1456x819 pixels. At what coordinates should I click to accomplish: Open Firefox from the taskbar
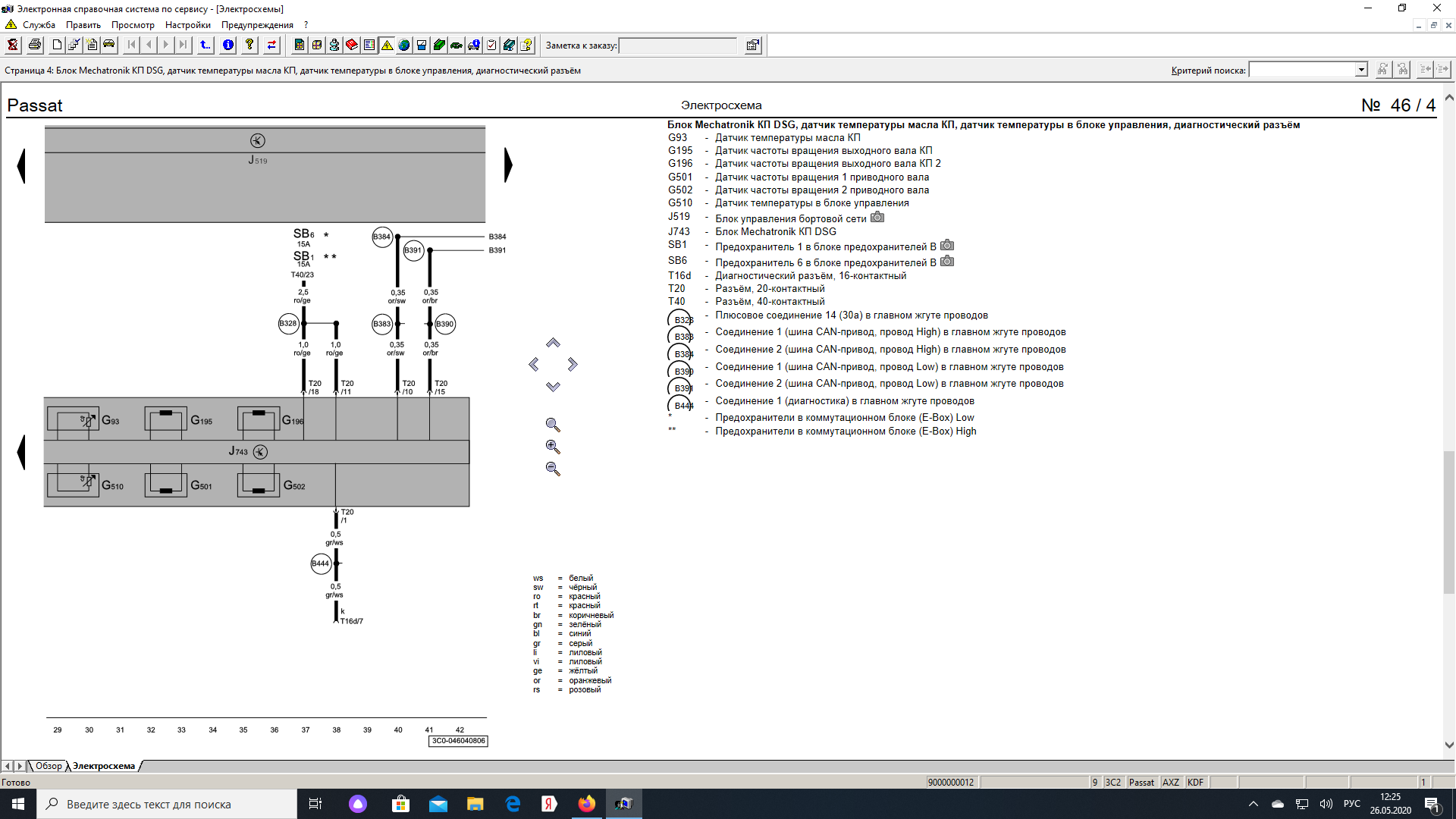click(x=587, y=804)
